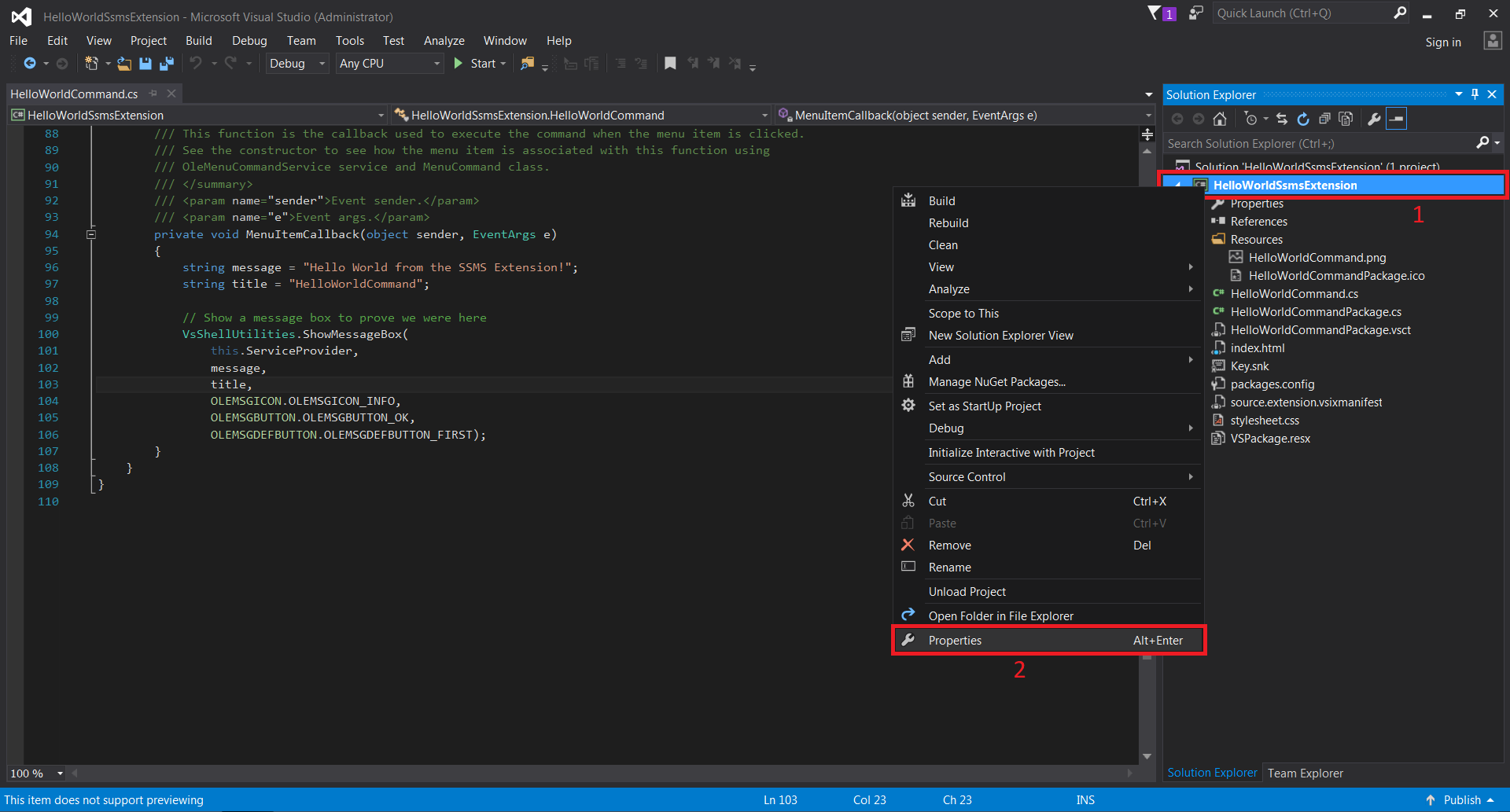Click the Open File folder icon
The height and width of the screenshot is (812, 1510).
point(124,64)
